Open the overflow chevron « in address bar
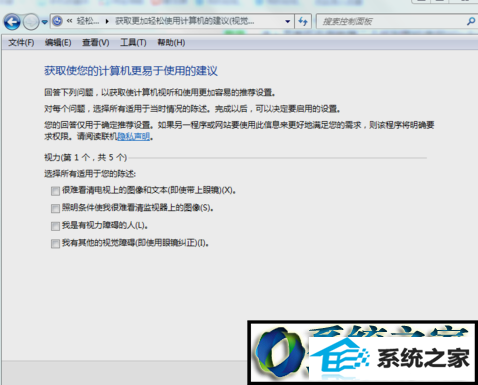The width and height of the screenshot is (478, 385). pos(69,21)
